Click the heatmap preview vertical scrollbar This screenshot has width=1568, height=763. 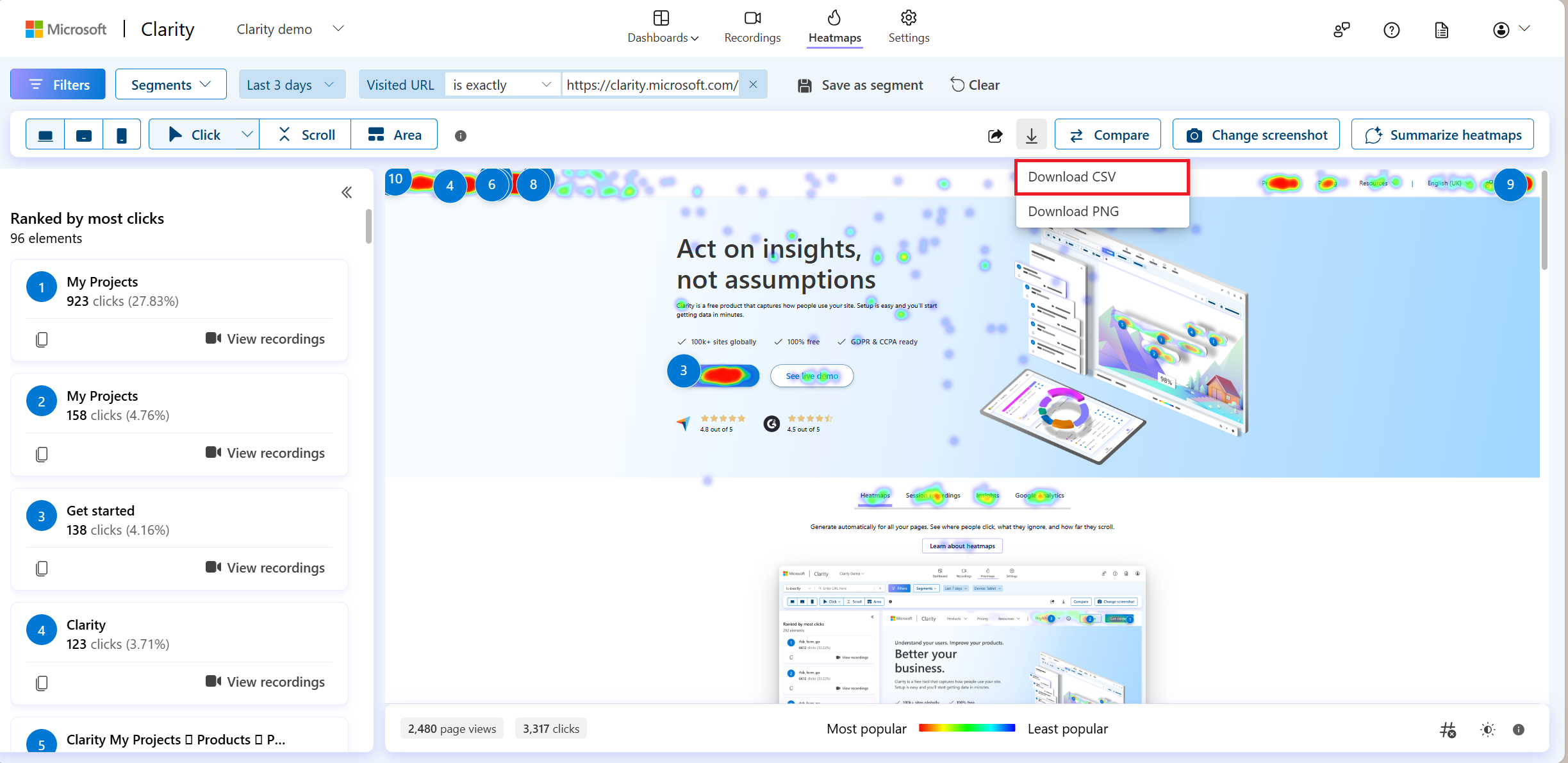pyautogui.click(x=1544, y=220)
